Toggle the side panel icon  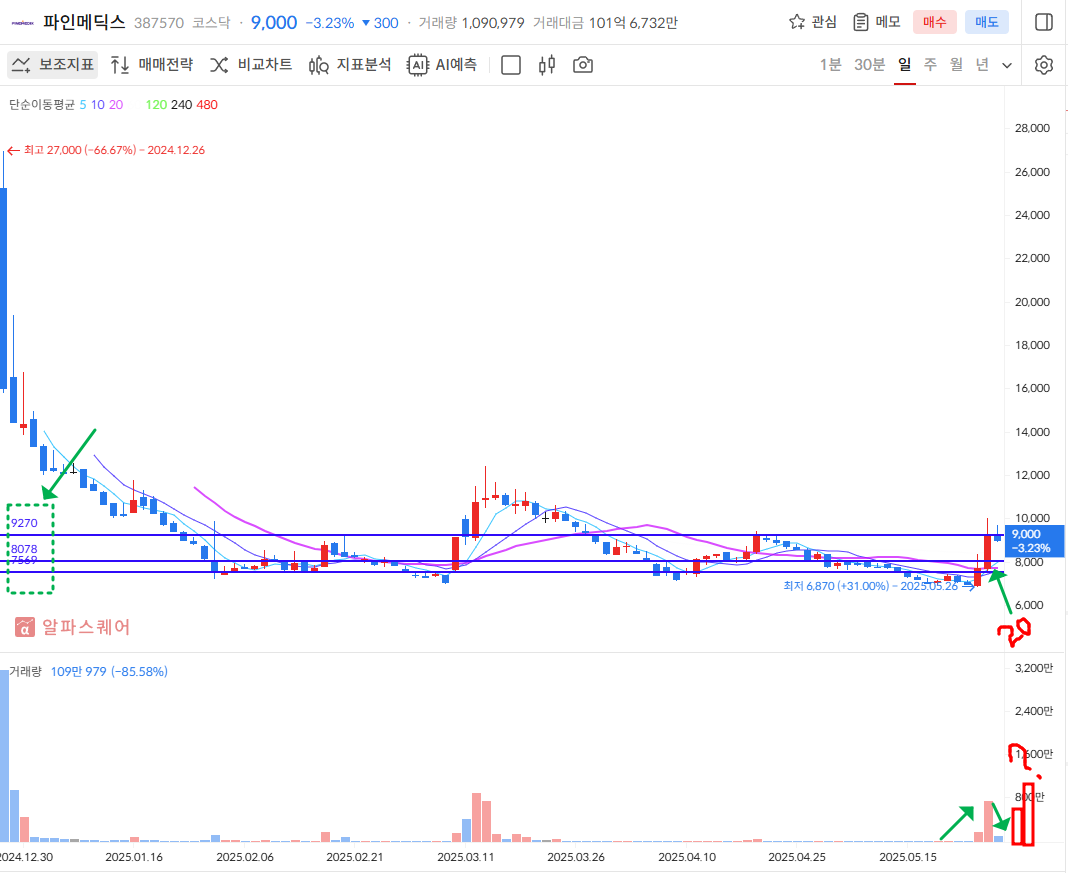(x=1043, y=22)
